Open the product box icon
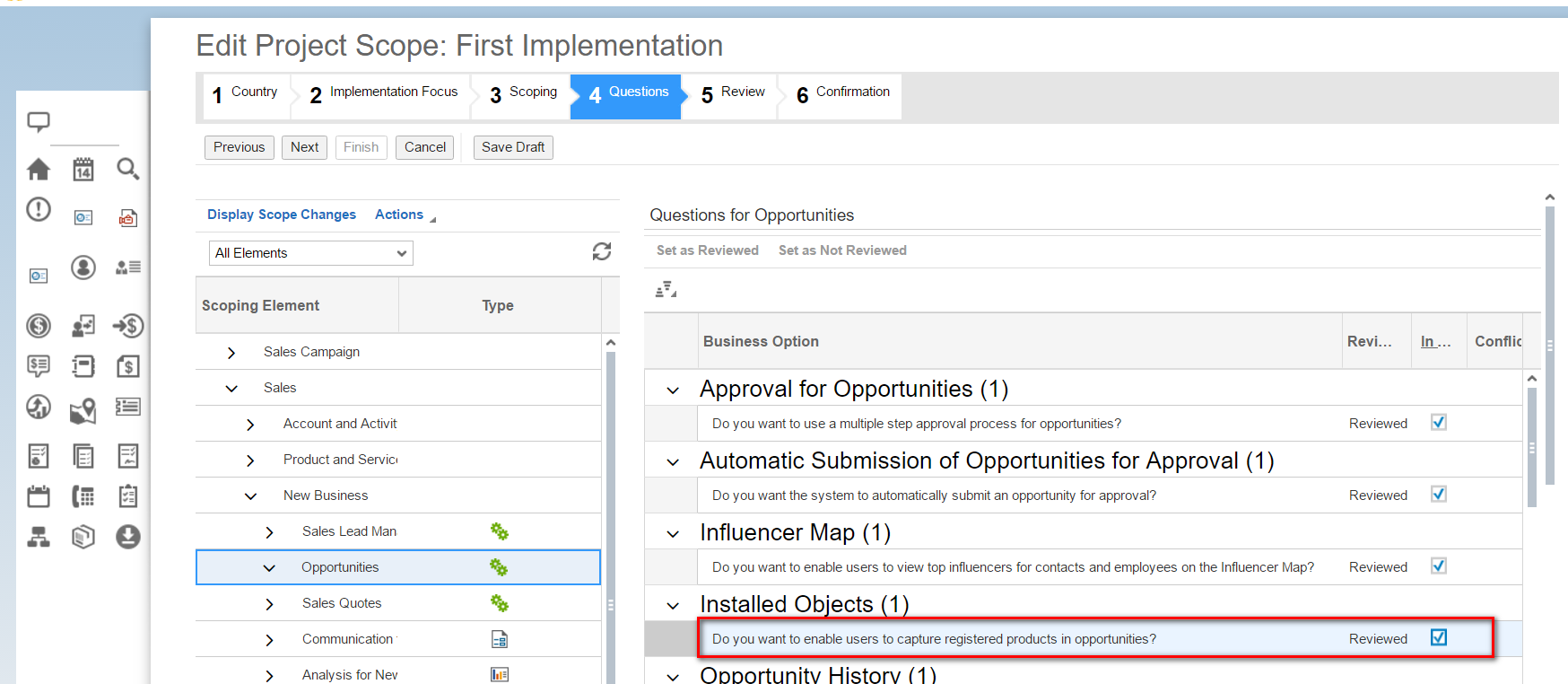Screen dimensions: 1568x684 (83, 537)
